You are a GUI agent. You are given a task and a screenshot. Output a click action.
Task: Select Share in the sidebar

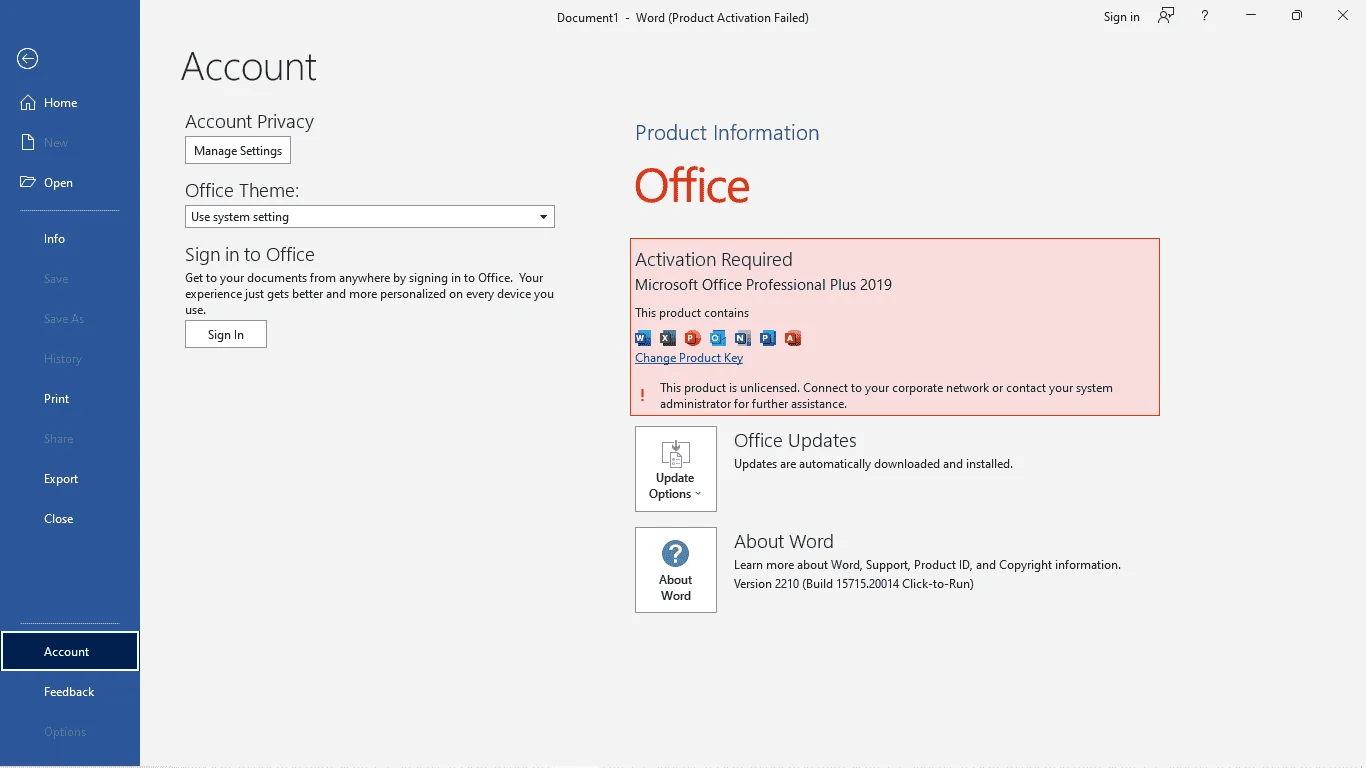70,439
